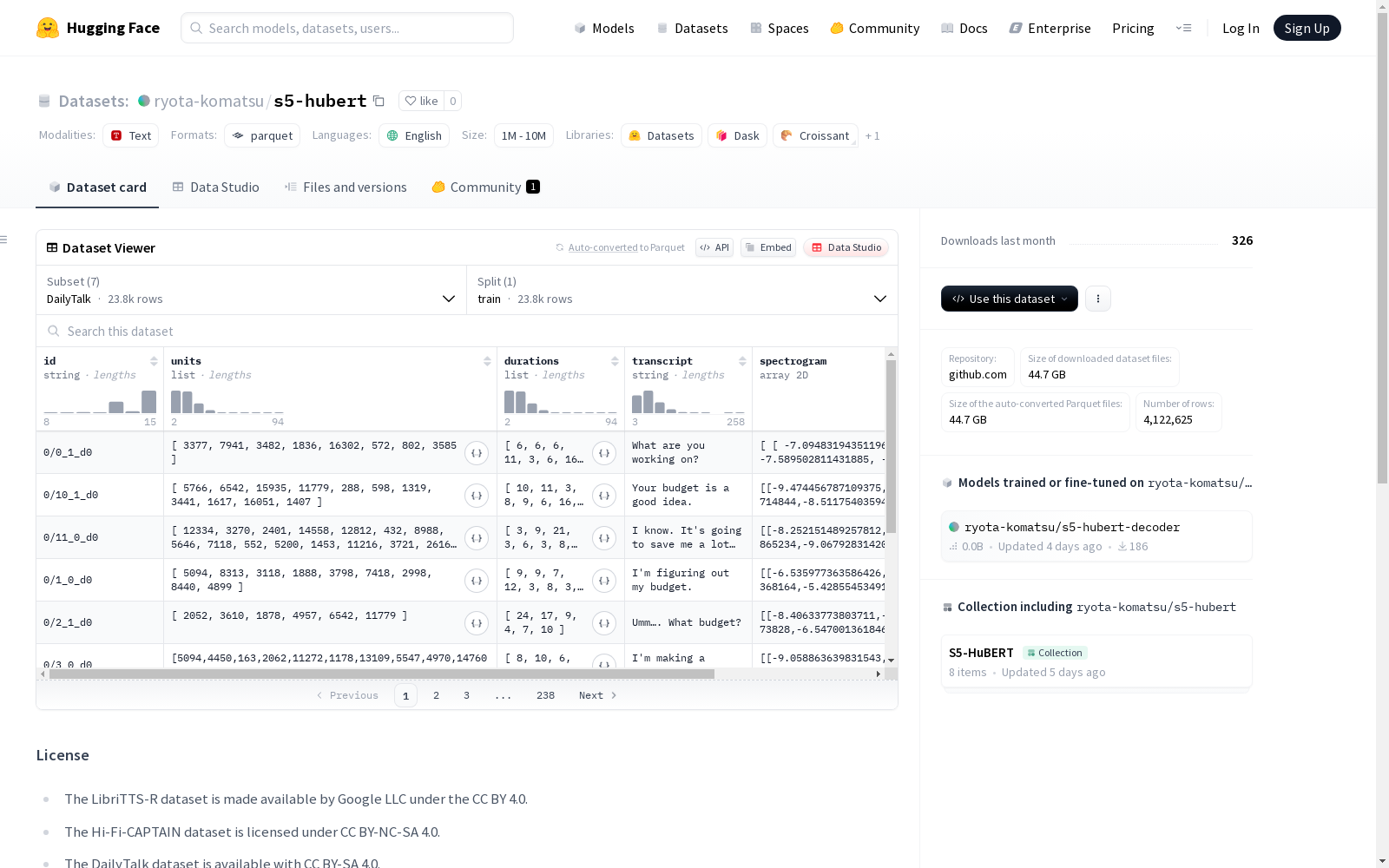The width and height of the screenshot is (1389, 868).
Task: Open the S5-HuBERT collection
Action: (1096, 661)
